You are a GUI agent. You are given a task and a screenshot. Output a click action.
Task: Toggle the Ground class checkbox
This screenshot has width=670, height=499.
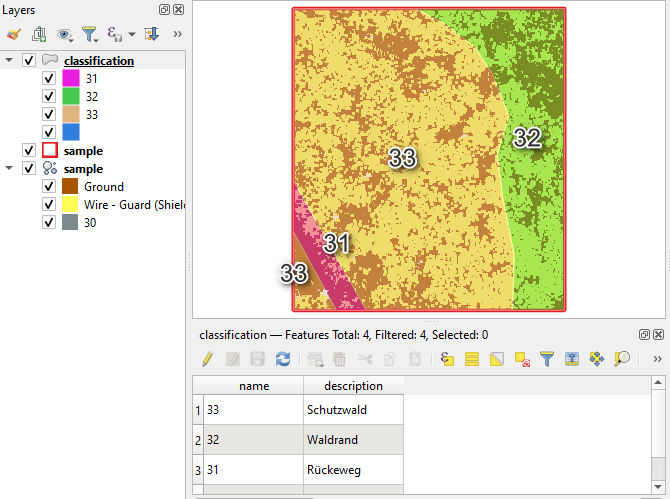coord(49,187)
